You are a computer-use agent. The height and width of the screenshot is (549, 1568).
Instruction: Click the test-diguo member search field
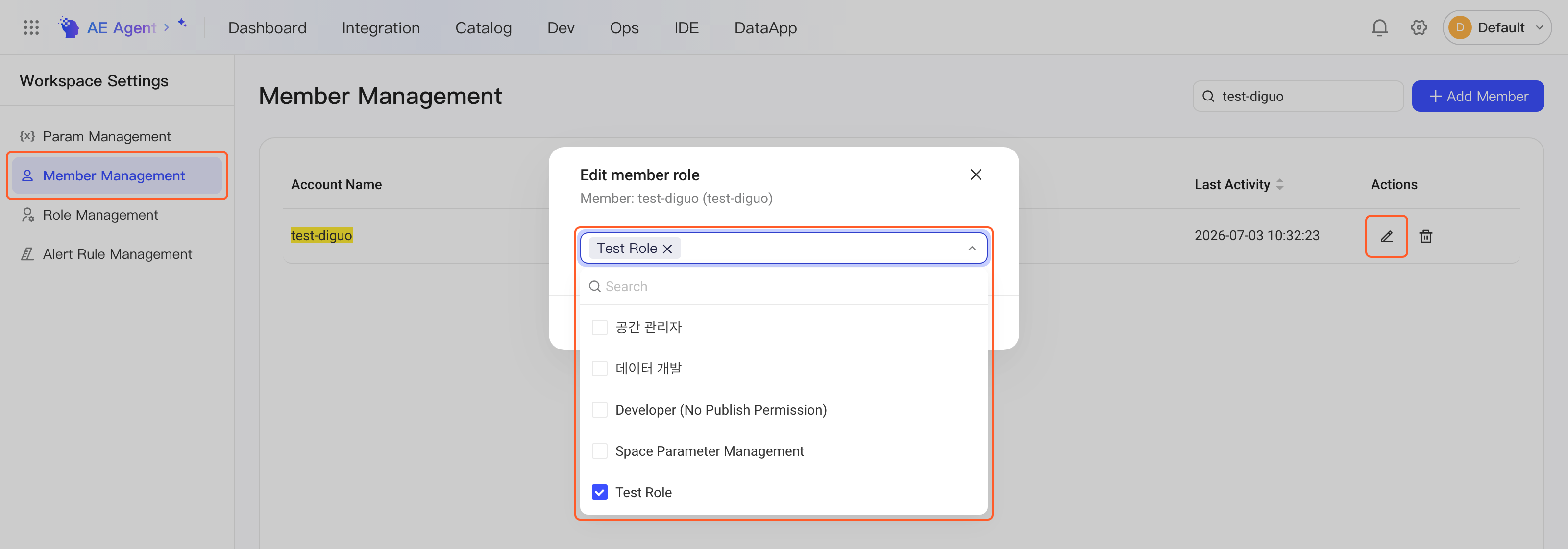point(1298,96)
